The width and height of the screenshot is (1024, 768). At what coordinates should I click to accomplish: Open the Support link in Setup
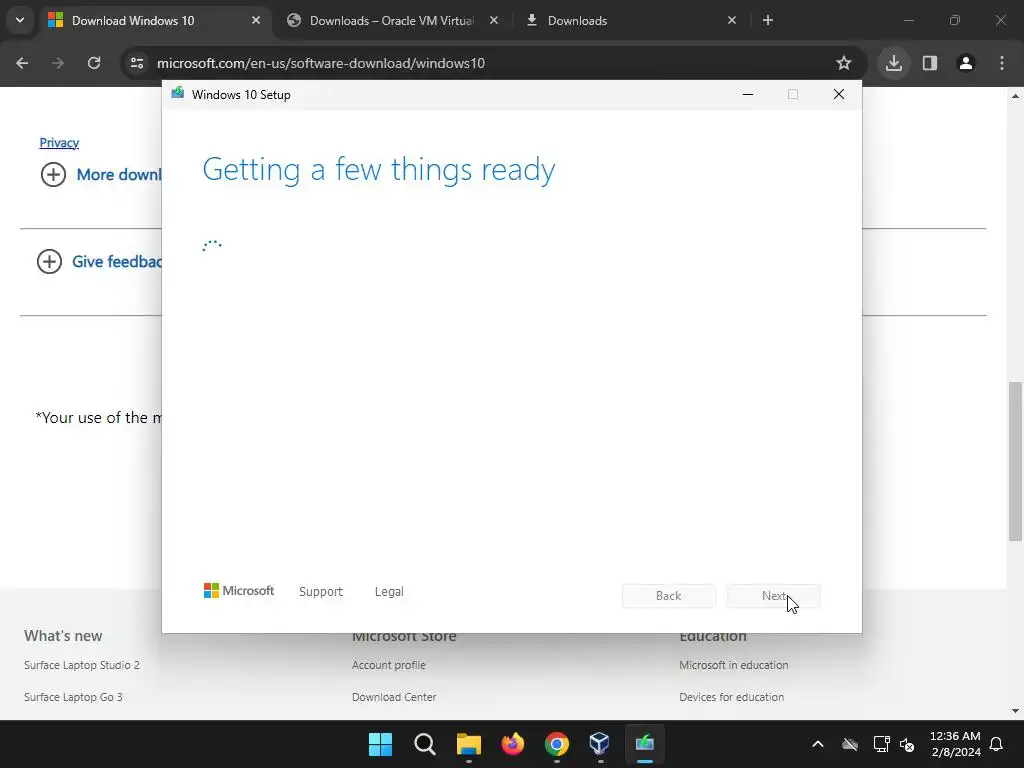pyautogui.click(x=321, y=592)
